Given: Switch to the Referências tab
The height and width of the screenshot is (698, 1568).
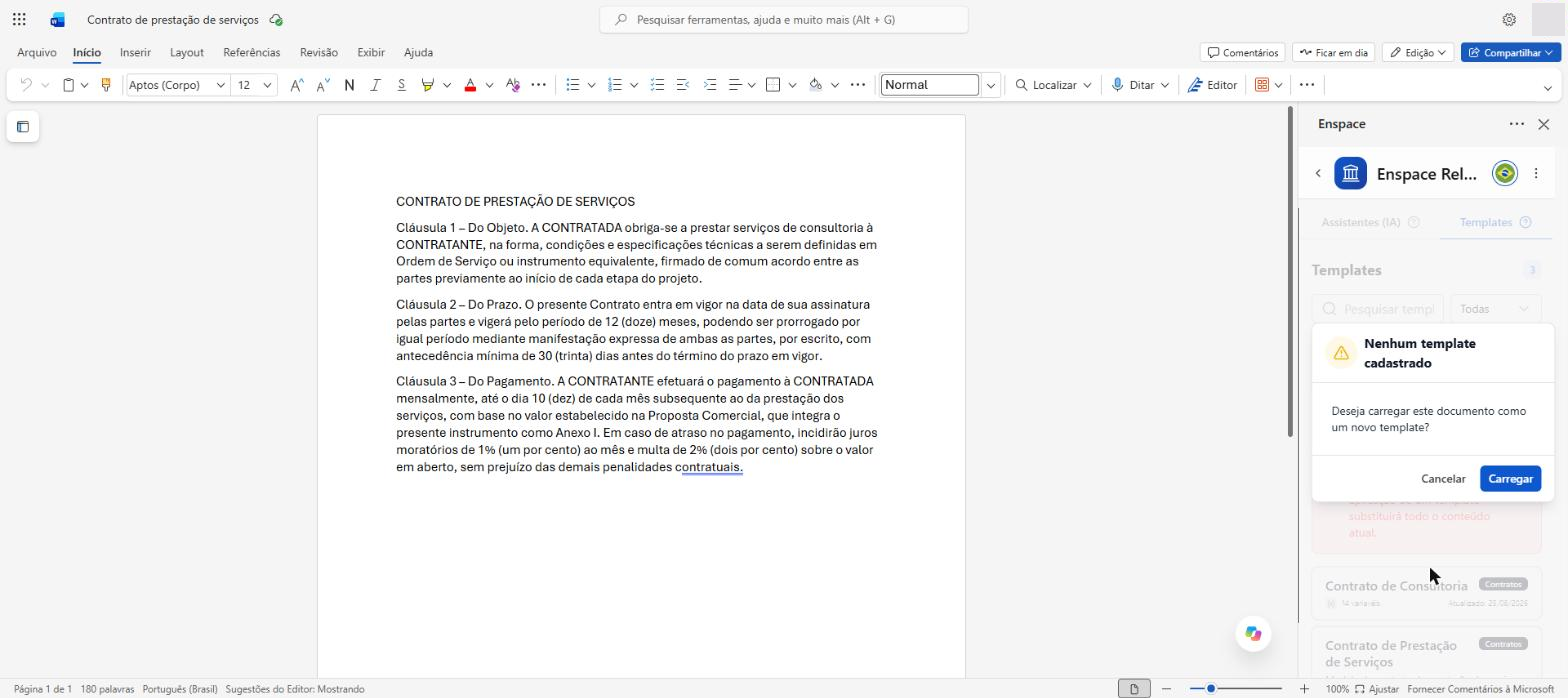Looking at the screenshot, I should (252, 52).
